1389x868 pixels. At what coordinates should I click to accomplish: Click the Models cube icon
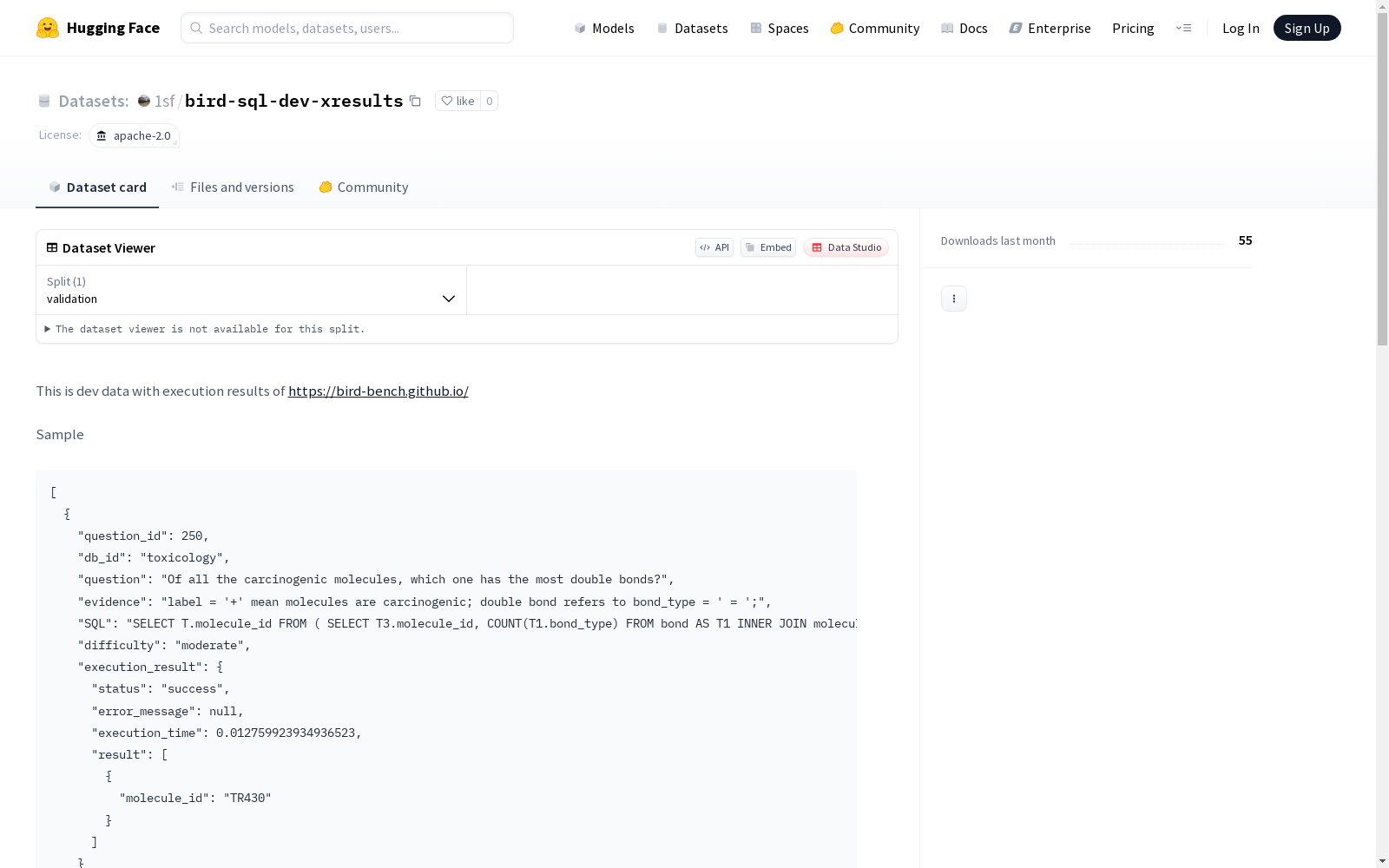[580, 28]
